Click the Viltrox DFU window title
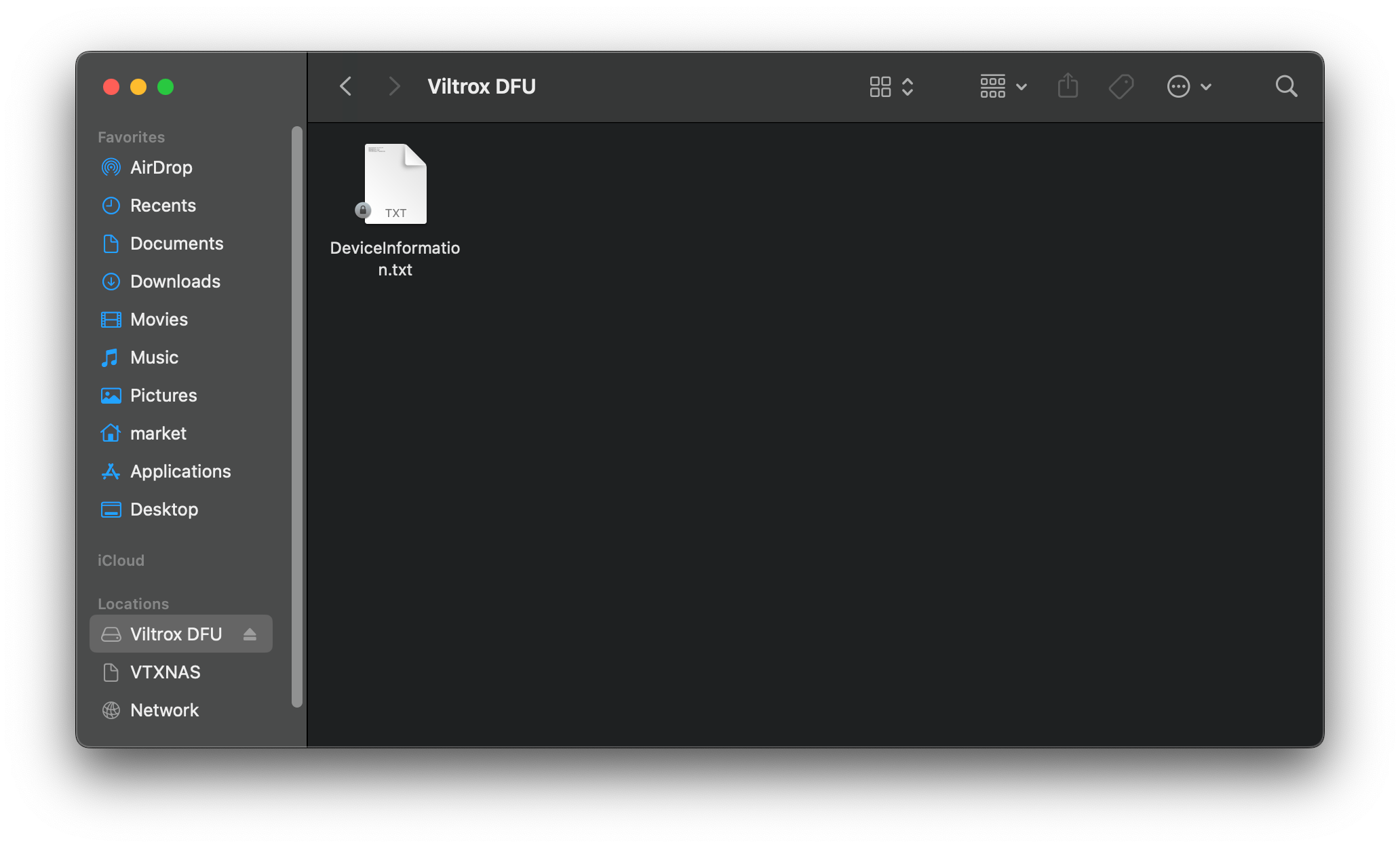This screenshot has height=848, width=1400. pyautogui.click(x=482, y=86)
